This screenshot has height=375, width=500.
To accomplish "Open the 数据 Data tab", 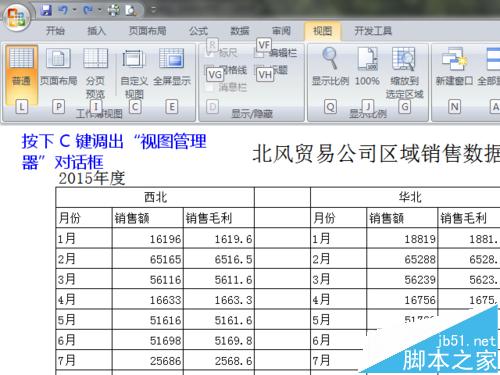I will pyautogui.click(x=240, y=31).
